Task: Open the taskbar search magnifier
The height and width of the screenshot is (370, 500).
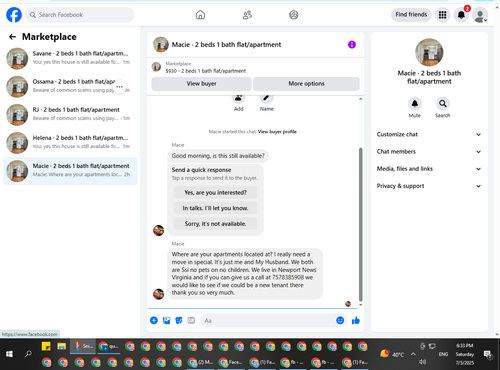Action: (x=28, y=354)
